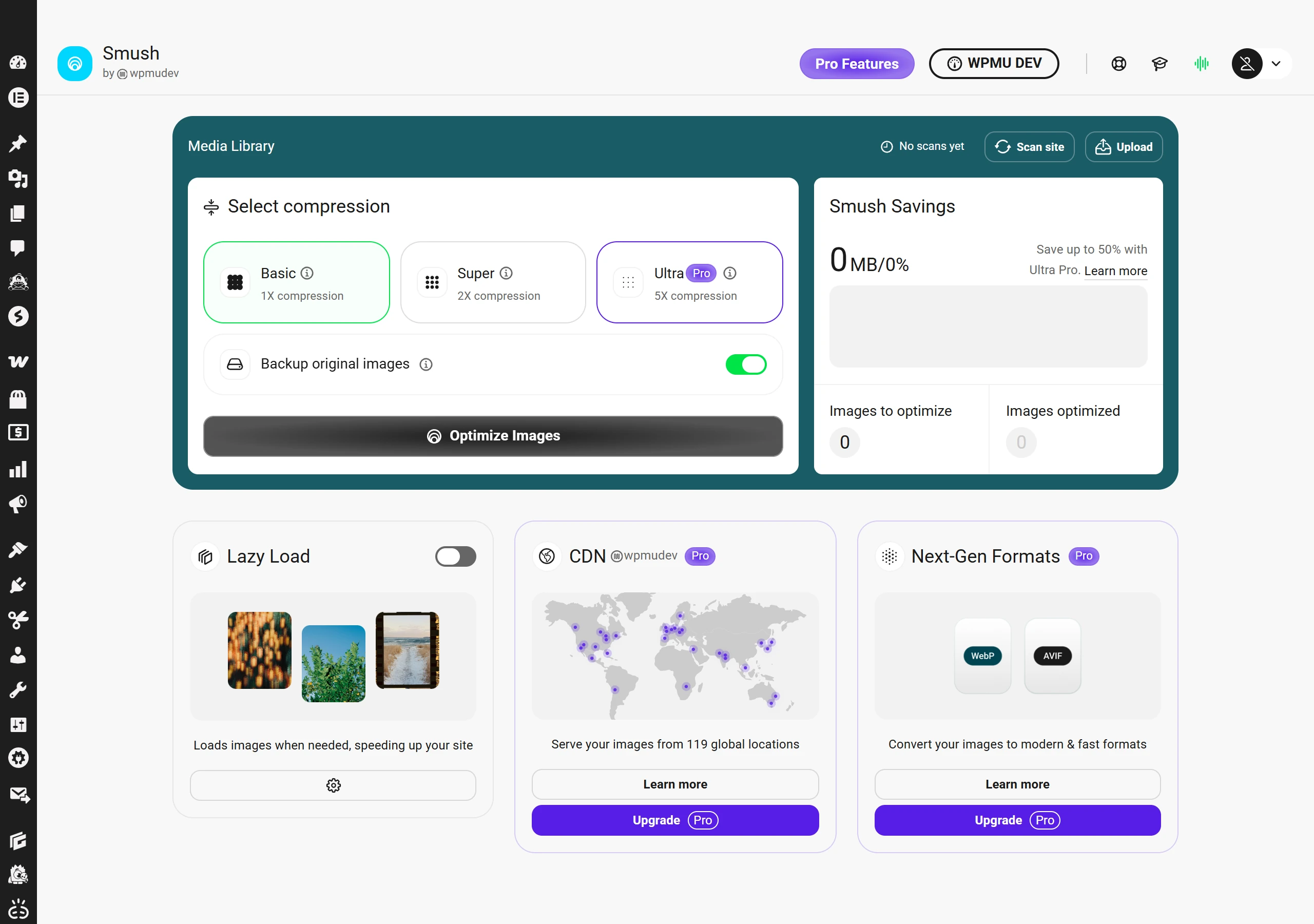The width and height of the screenshot is (1314, 924).
Task: Show info for Basic compression
Action: click(x=307, y=273)
